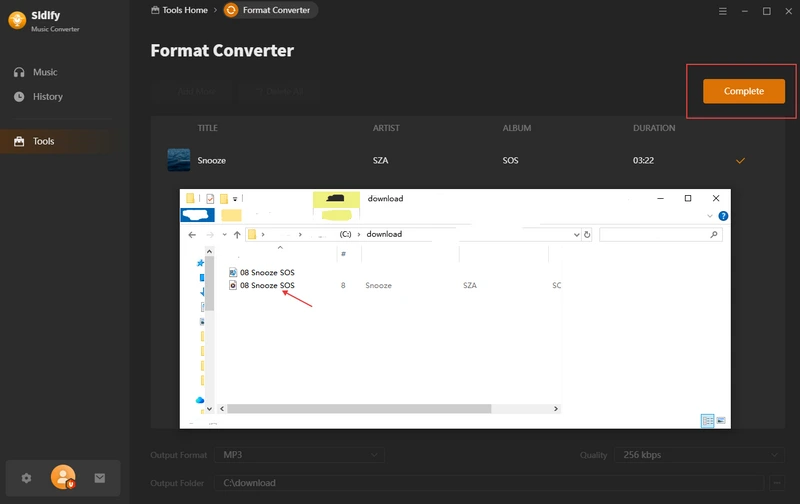Open Explorer Help question mark icon
Screen dimensions: 800x504
click(x=723, y=216)
